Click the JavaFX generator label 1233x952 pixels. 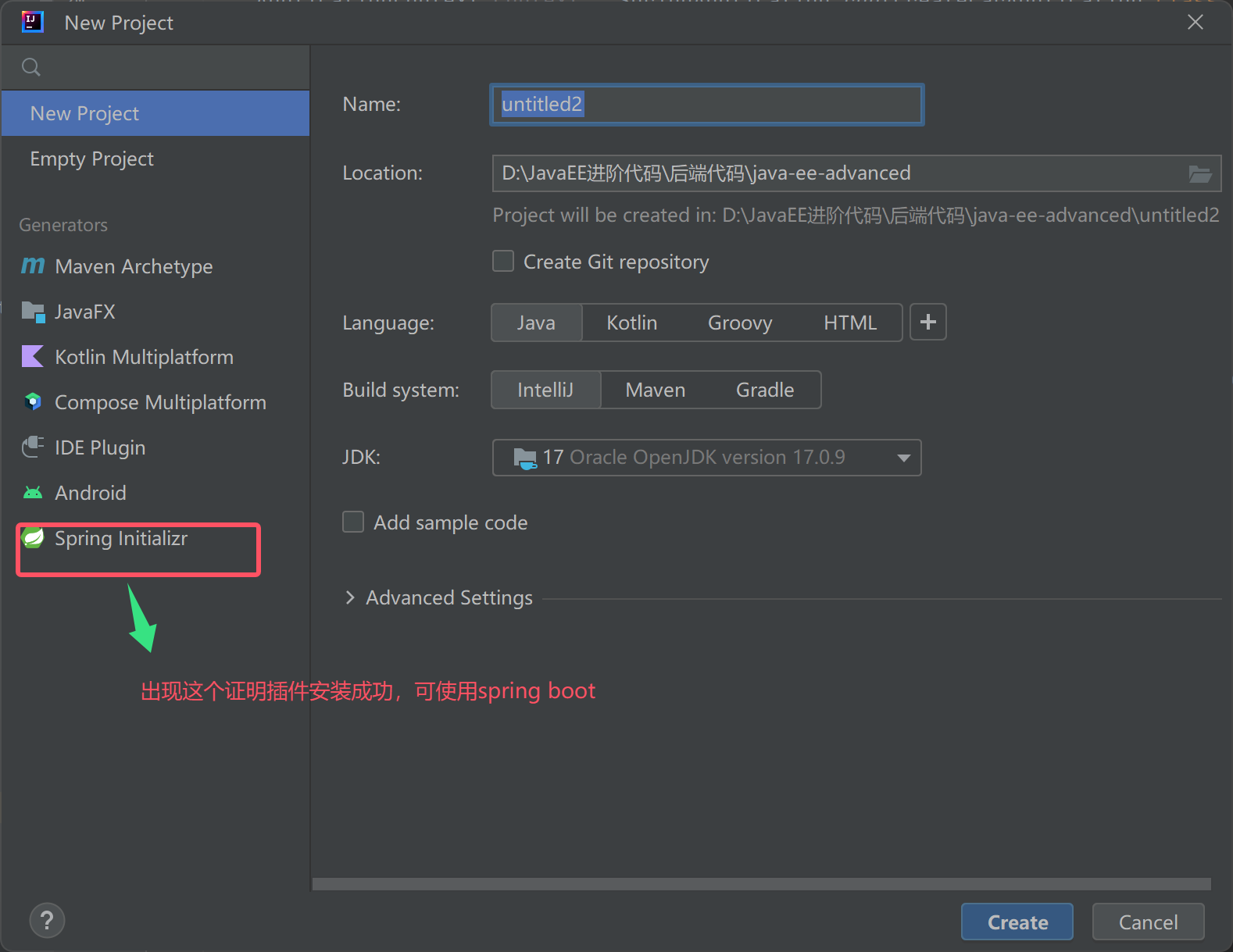coord(84,312)
